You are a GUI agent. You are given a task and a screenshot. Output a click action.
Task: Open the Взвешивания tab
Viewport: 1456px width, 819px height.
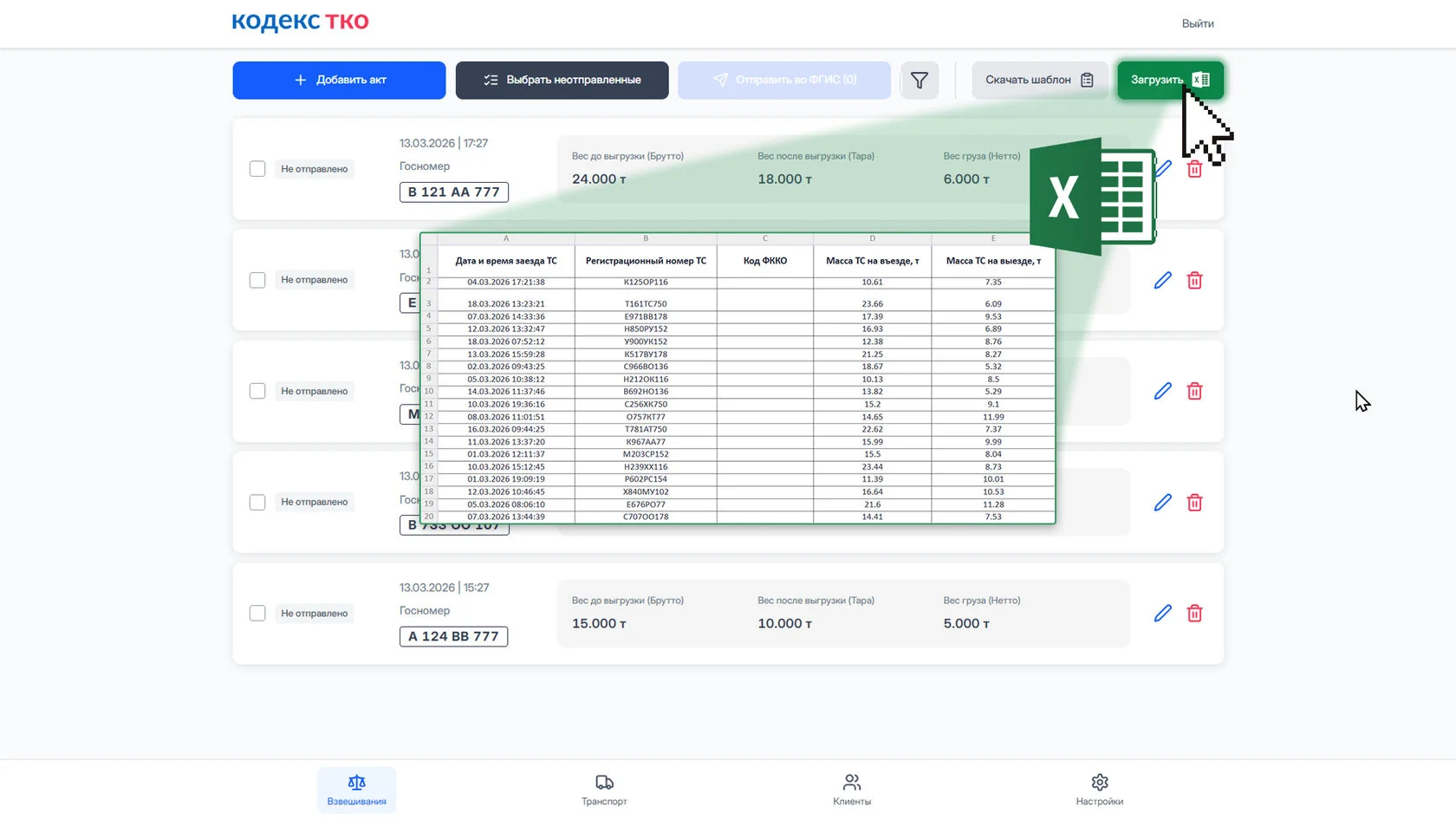click(356, 790)
